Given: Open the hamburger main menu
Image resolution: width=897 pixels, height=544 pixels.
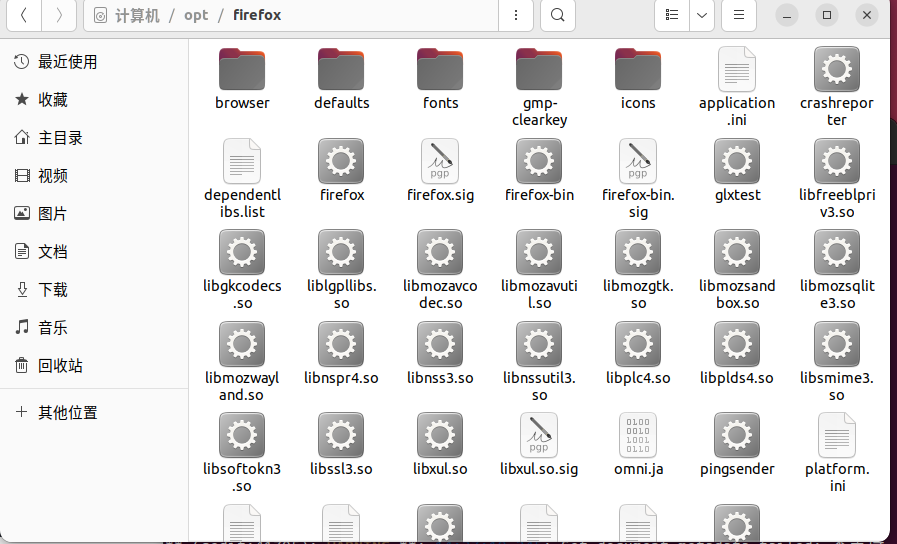Looking at the screenshot, I should (x=739, y=15).
